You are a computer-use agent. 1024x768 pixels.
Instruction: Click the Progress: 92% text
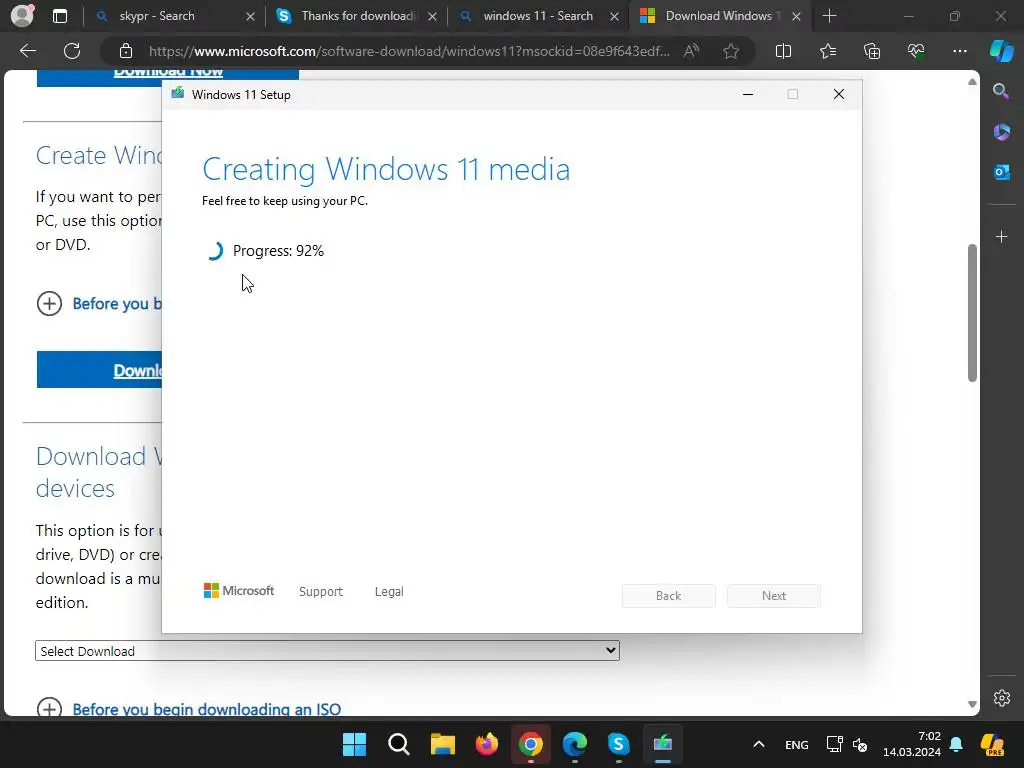point(278,251)
